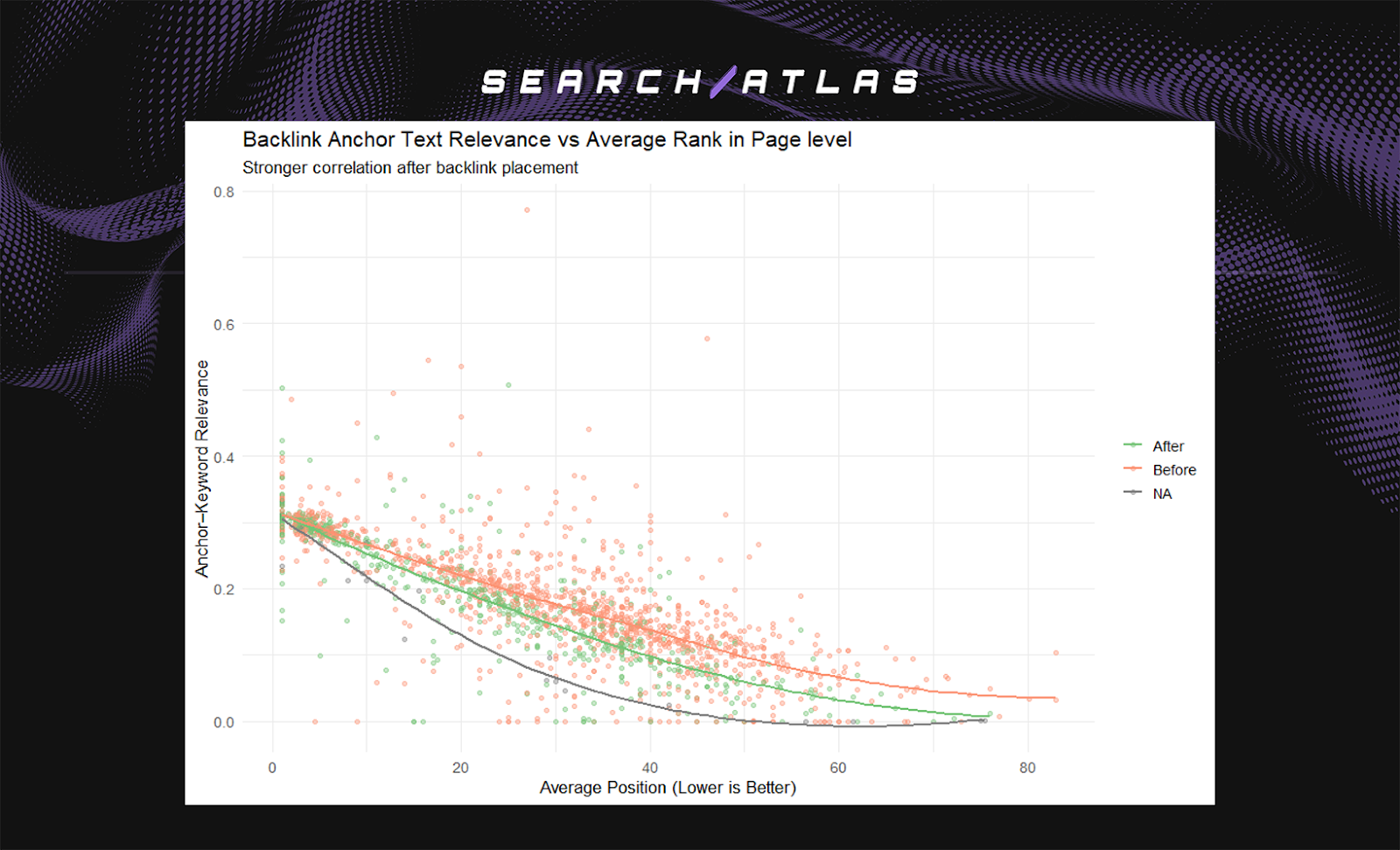This screenshot has width=1400, height=850.
Task: Click the x-axis tick 0
Action: (272, 768)
